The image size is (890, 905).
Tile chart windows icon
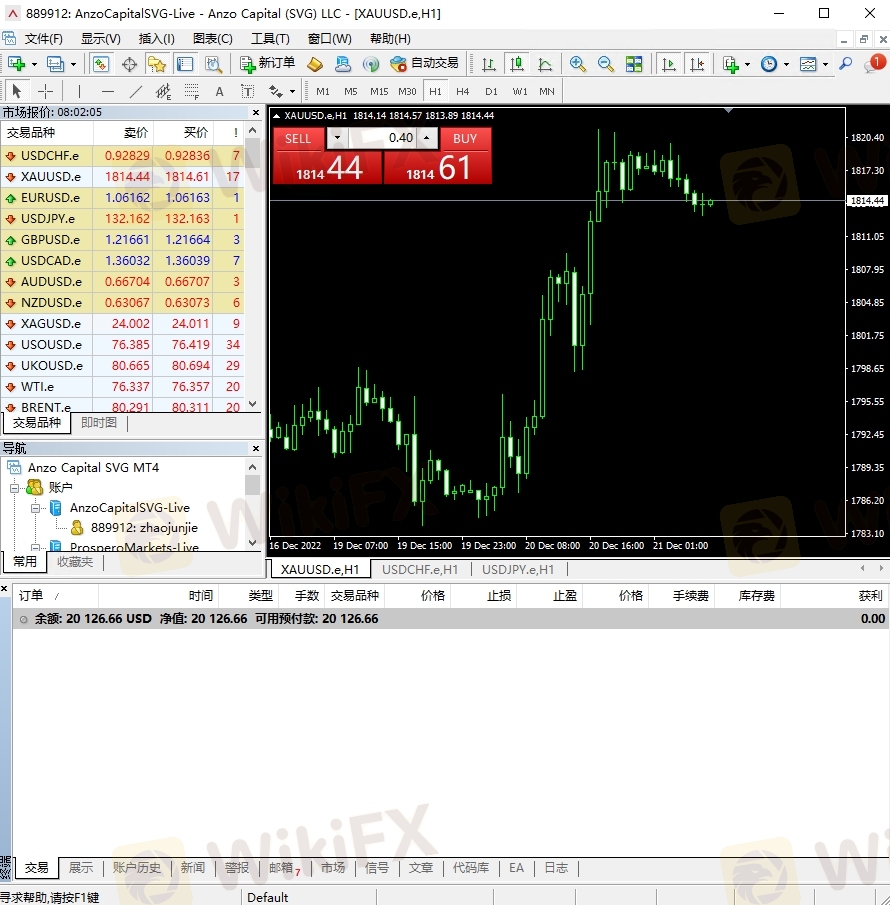(634, 64)
